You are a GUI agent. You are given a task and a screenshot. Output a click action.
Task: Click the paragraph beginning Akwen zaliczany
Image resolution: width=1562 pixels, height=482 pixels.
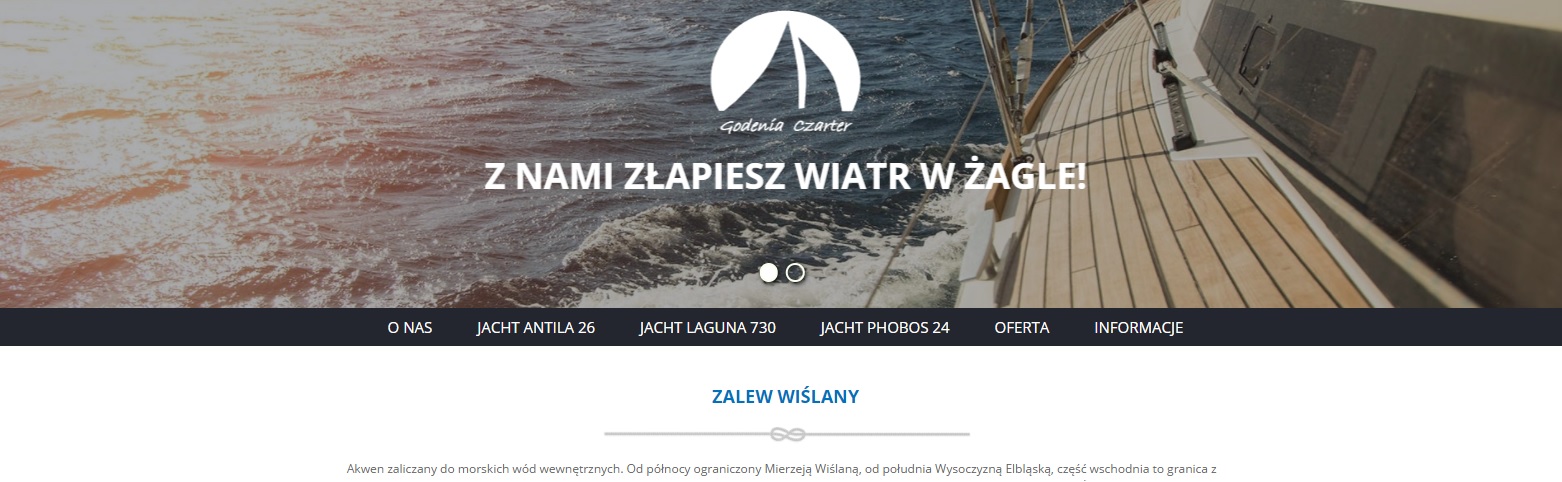pyautogui.click(x=781, y=469)
